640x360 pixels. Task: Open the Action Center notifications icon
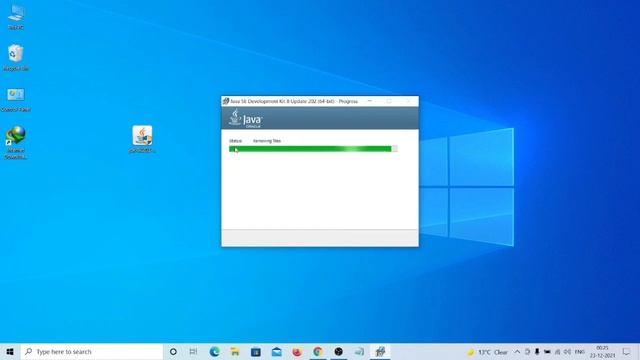[627, 352]
